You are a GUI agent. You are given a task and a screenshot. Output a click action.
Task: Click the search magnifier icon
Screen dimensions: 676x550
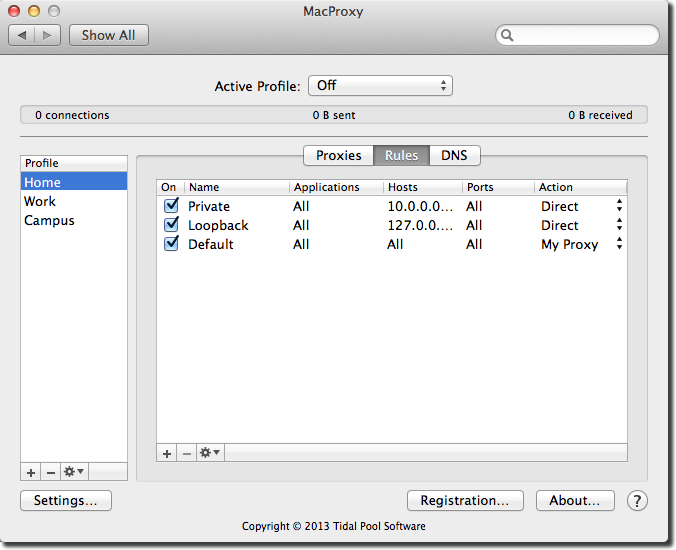[x=507, y=35]
